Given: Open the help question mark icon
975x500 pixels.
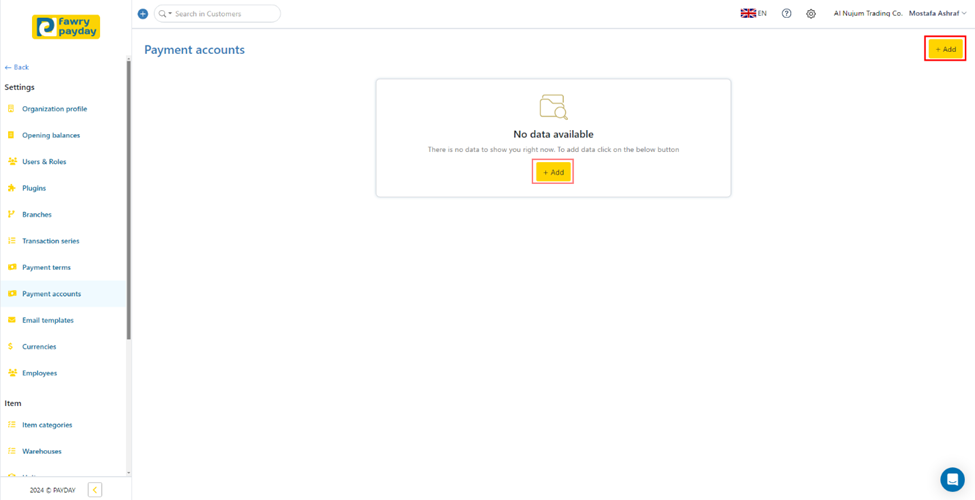Looking at the screenshot, I should click(786, 14).
